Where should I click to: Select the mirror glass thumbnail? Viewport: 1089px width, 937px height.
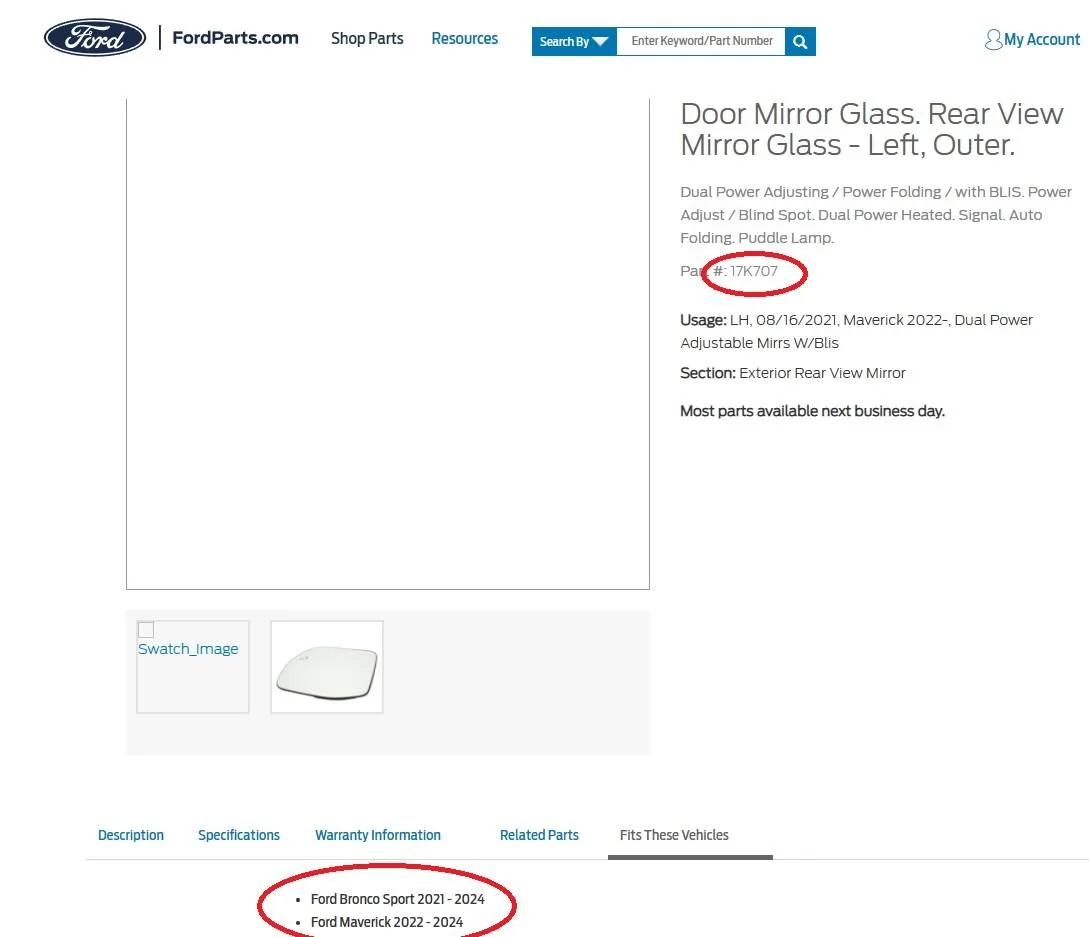tap(327, 667)
